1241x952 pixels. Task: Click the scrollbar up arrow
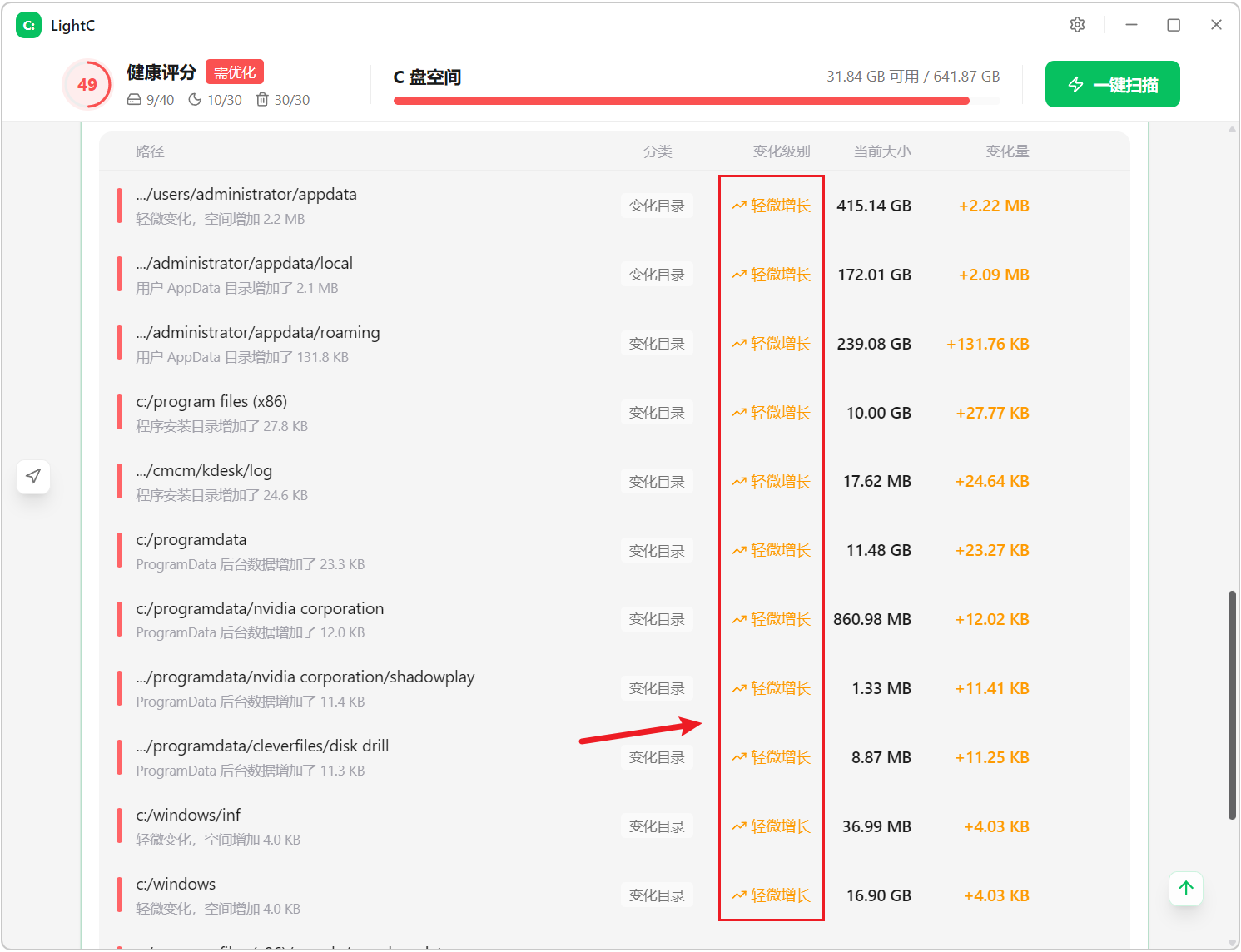click(x=1232, y=129)
